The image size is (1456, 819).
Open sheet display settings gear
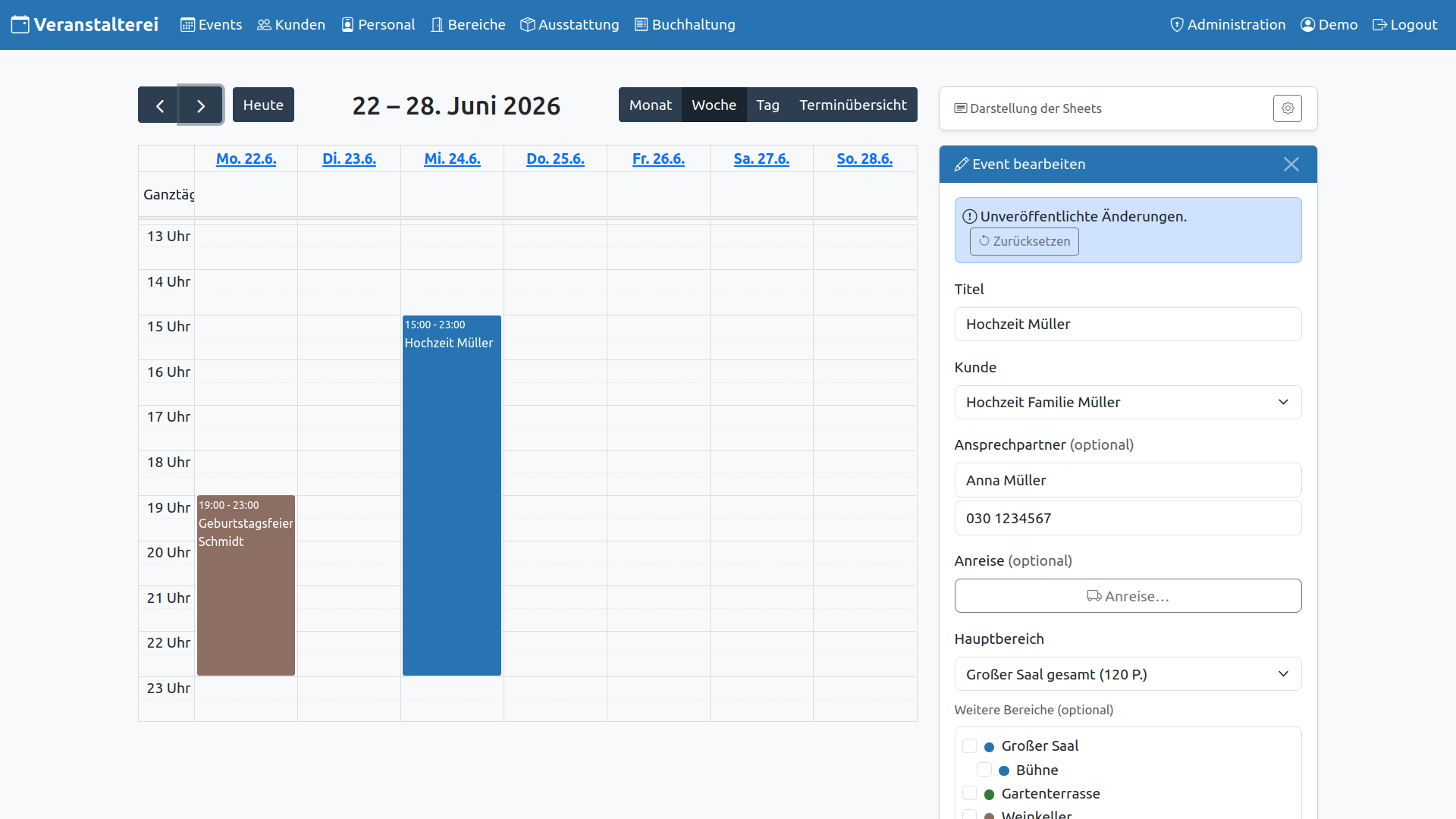coord(1287,108)
